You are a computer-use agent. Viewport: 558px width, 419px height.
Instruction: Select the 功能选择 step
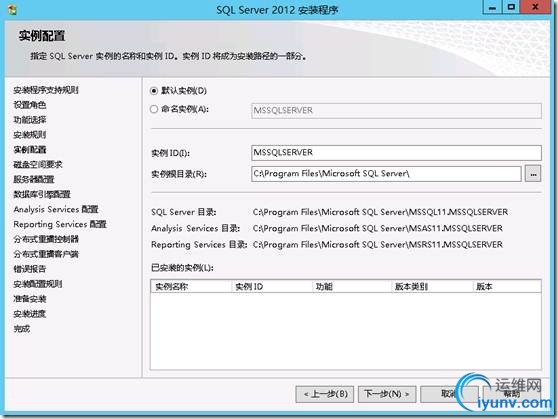pos(30,120)
